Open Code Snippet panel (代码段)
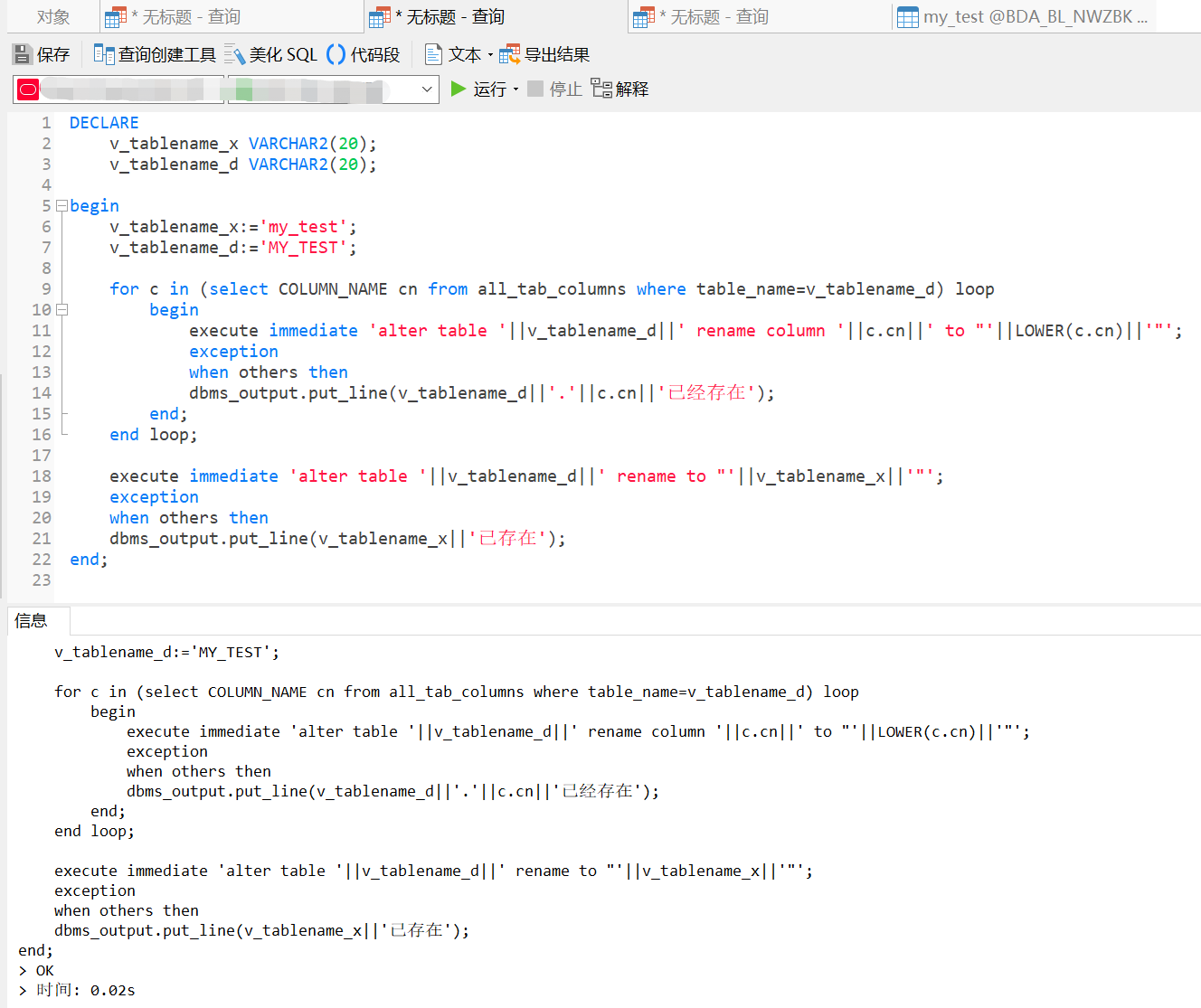 pos(363,55)
